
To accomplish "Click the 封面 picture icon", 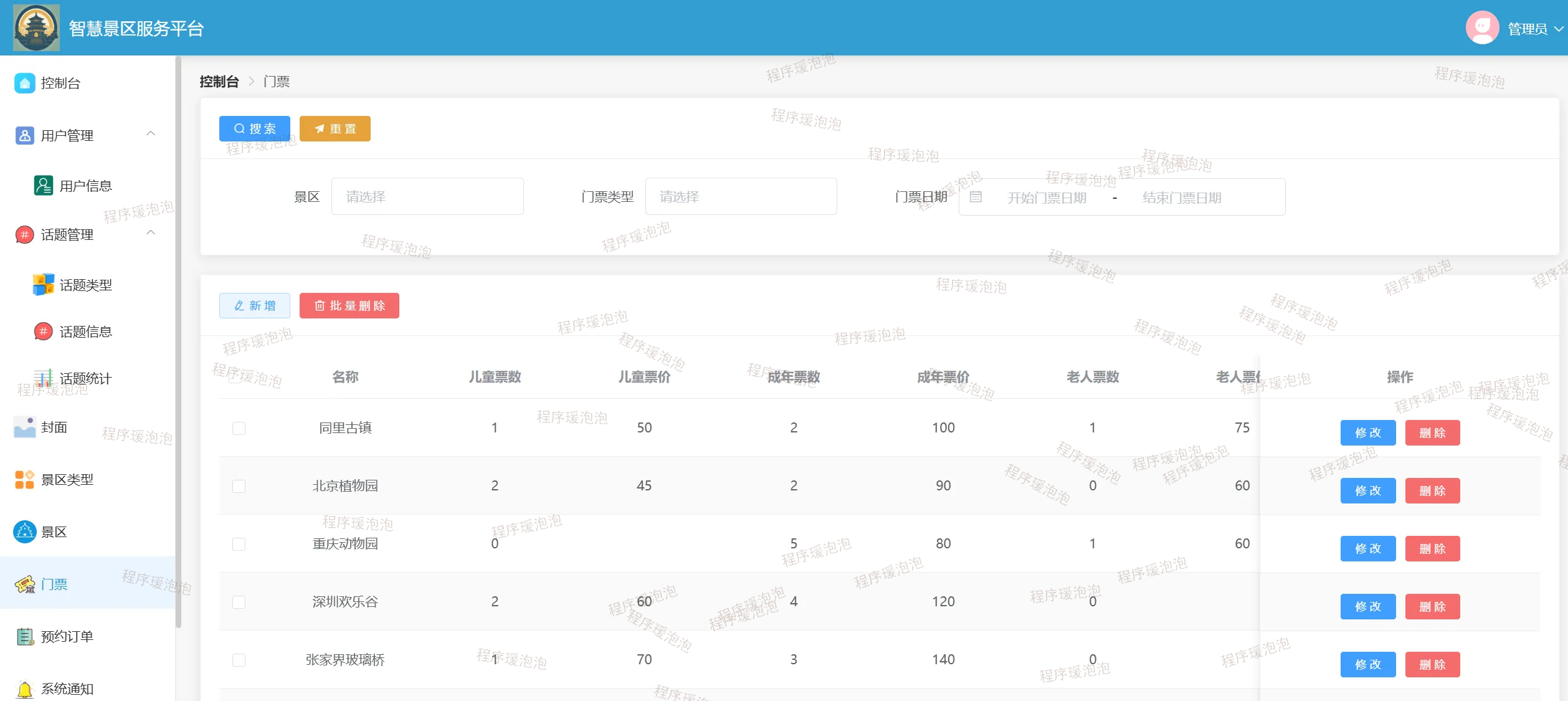I will [x=24, y=427].
